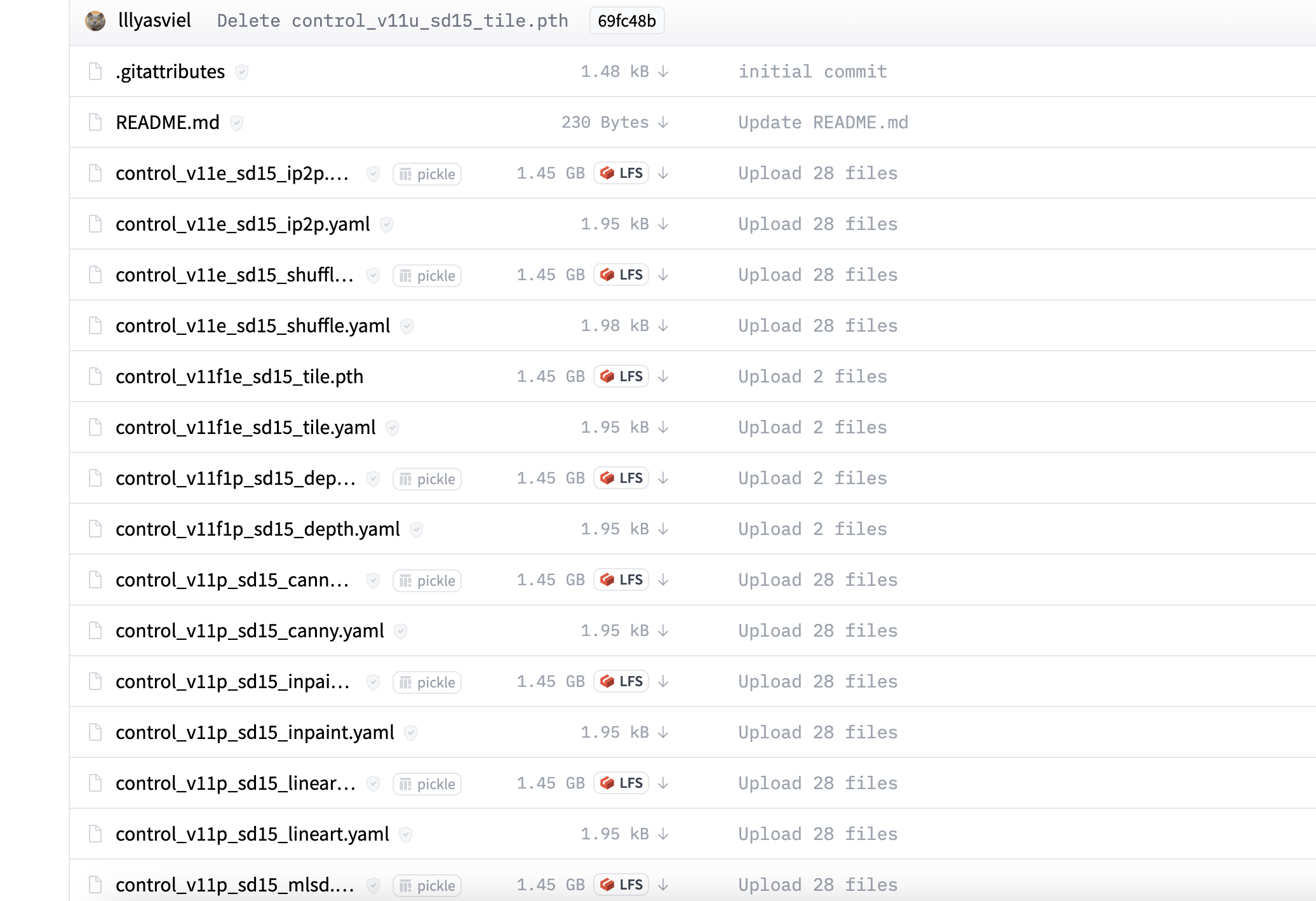Open README.md file
The width and height of the screenshot is (1316, 901).
[168, 123]
